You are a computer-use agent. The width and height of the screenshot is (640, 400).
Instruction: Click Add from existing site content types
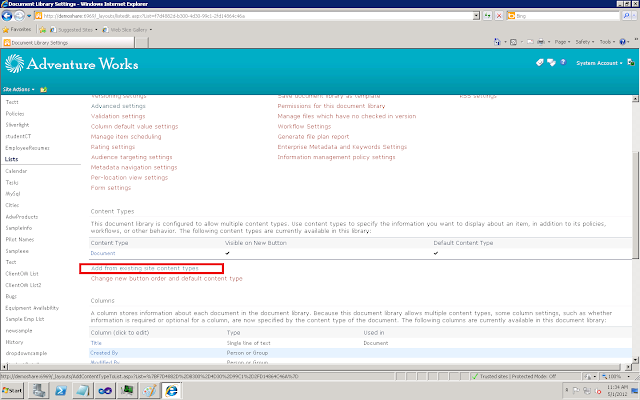pyautogui.click(x=144, y=269)
